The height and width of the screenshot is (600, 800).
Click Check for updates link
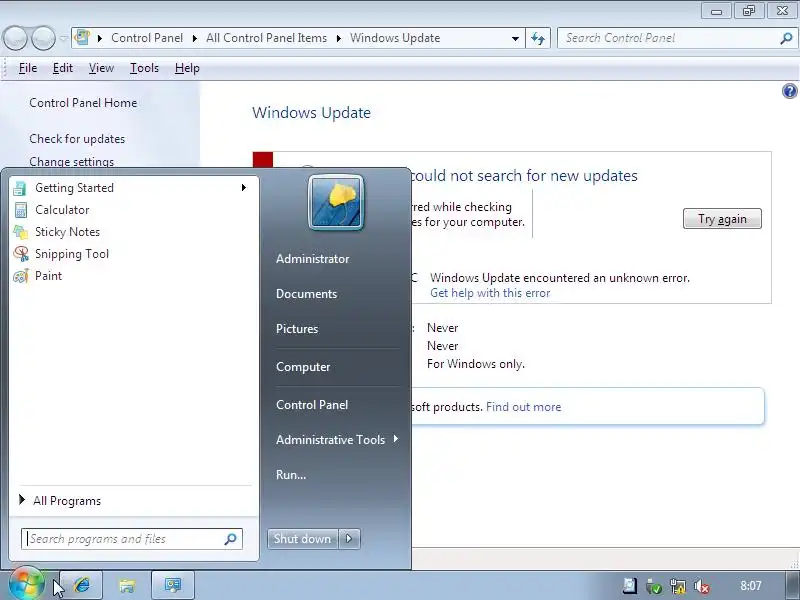coord(77,139)
